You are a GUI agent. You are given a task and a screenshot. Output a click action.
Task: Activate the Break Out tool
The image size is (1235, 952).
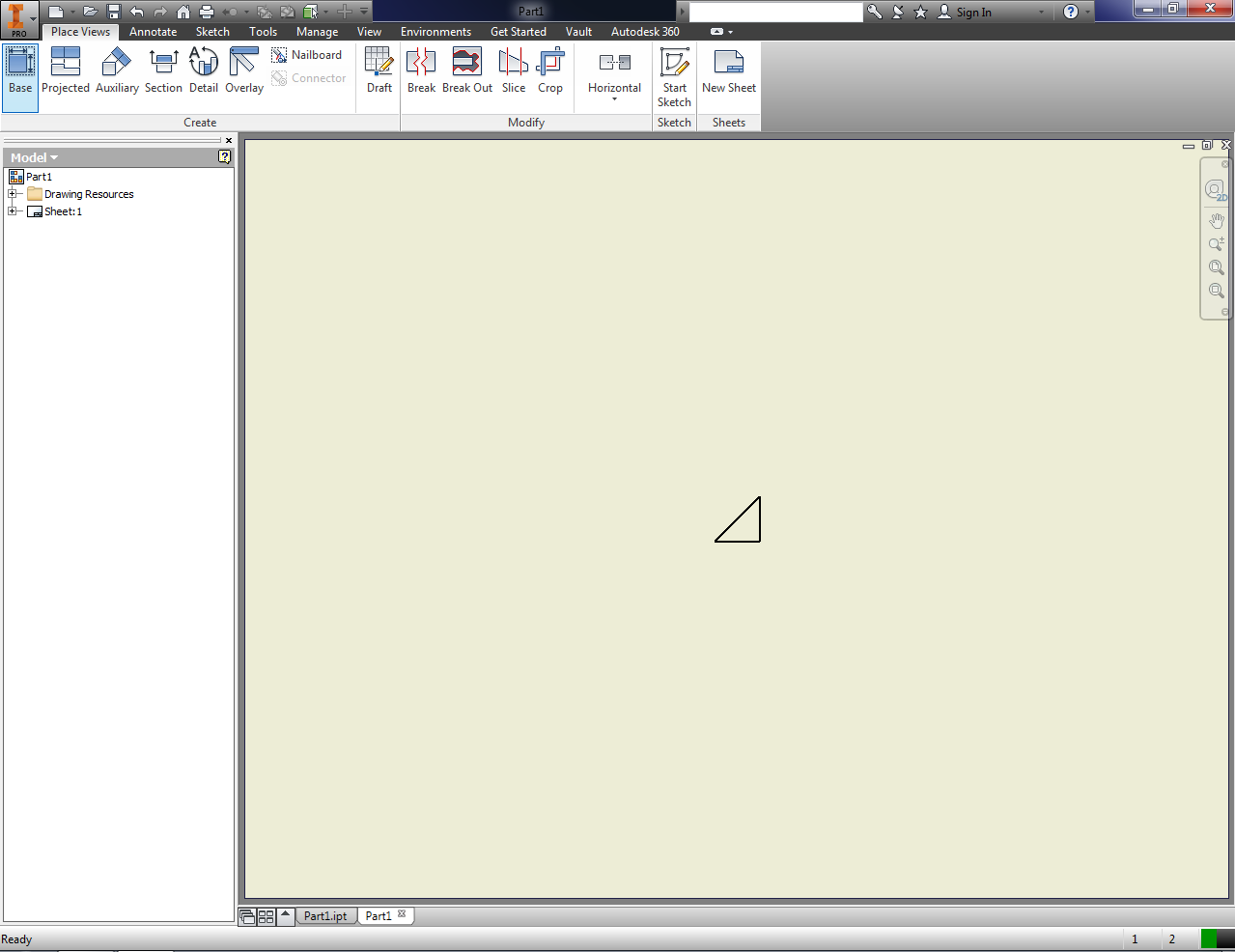coord(466,68)
